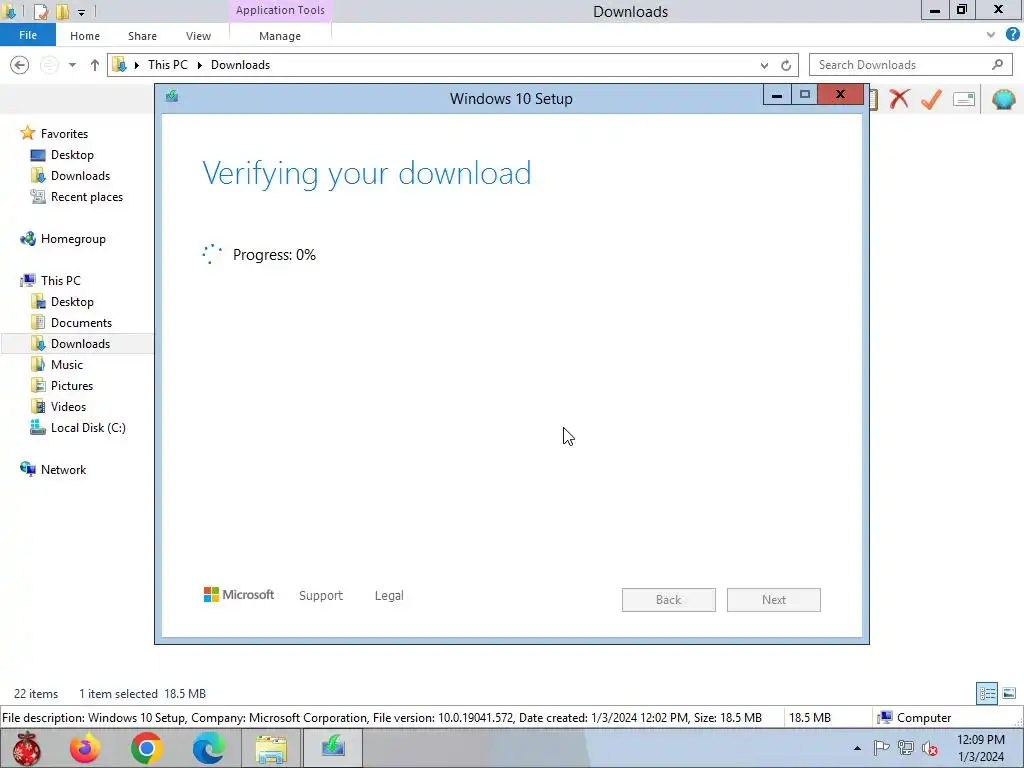1024x768 pixels.
Task: Select Network in navigation pane
Action: pyautogui.click(x=63, y=470)
